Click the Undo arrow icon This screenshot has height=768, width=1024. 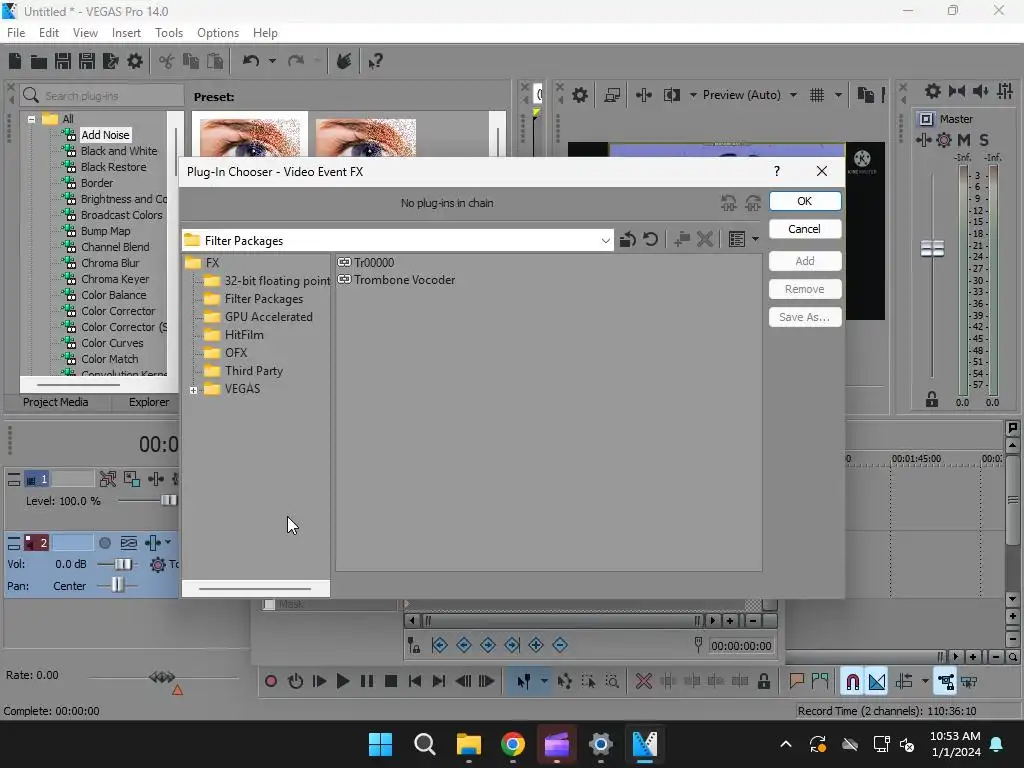(x=251, y=61)
